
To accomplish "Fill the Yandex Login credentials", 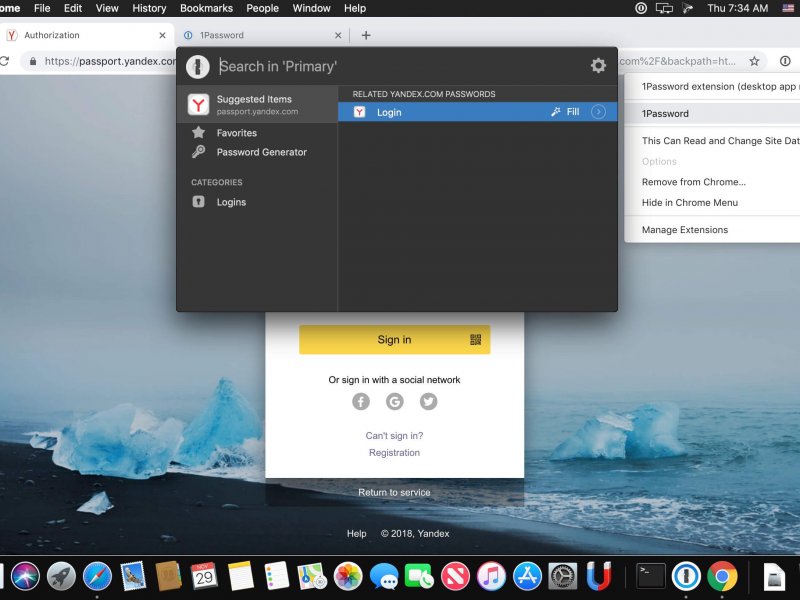I will [x=565, y=112].
